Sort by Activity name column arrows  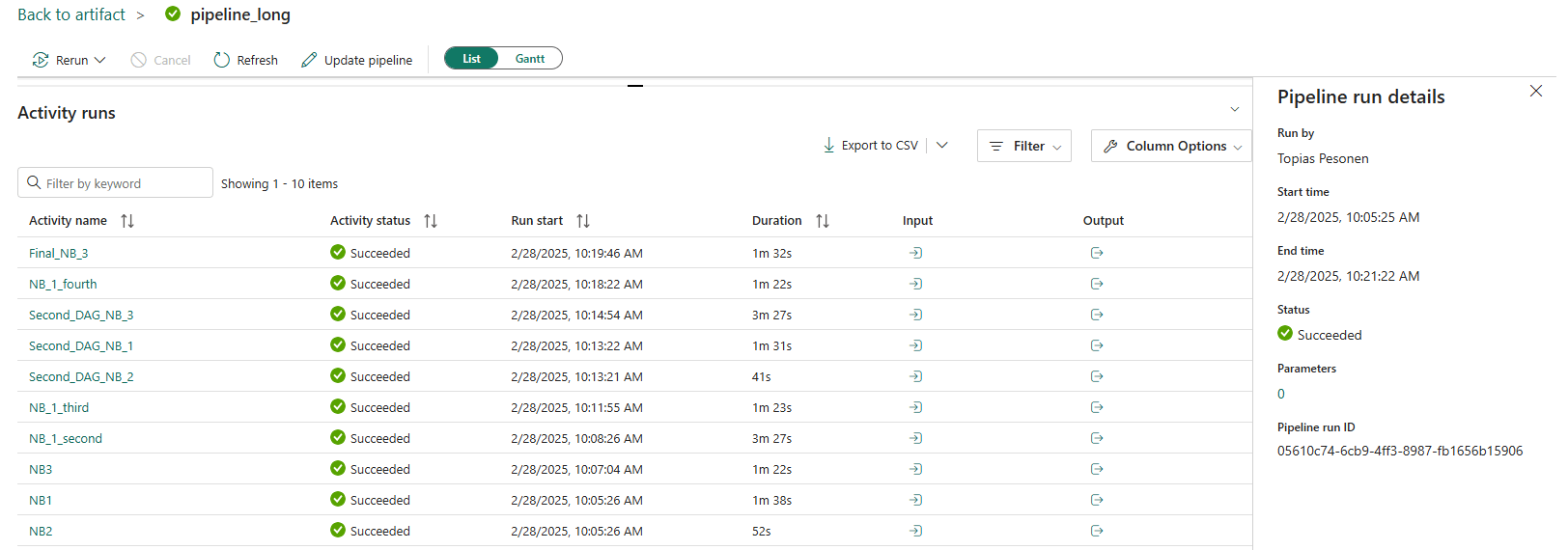click(127, 221)
